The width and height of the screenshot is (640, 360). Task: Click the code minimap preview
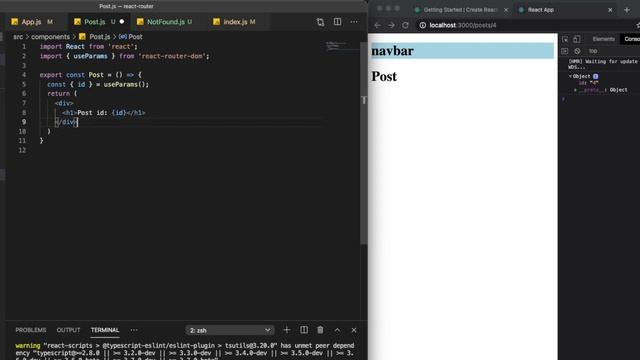point(341,46)
